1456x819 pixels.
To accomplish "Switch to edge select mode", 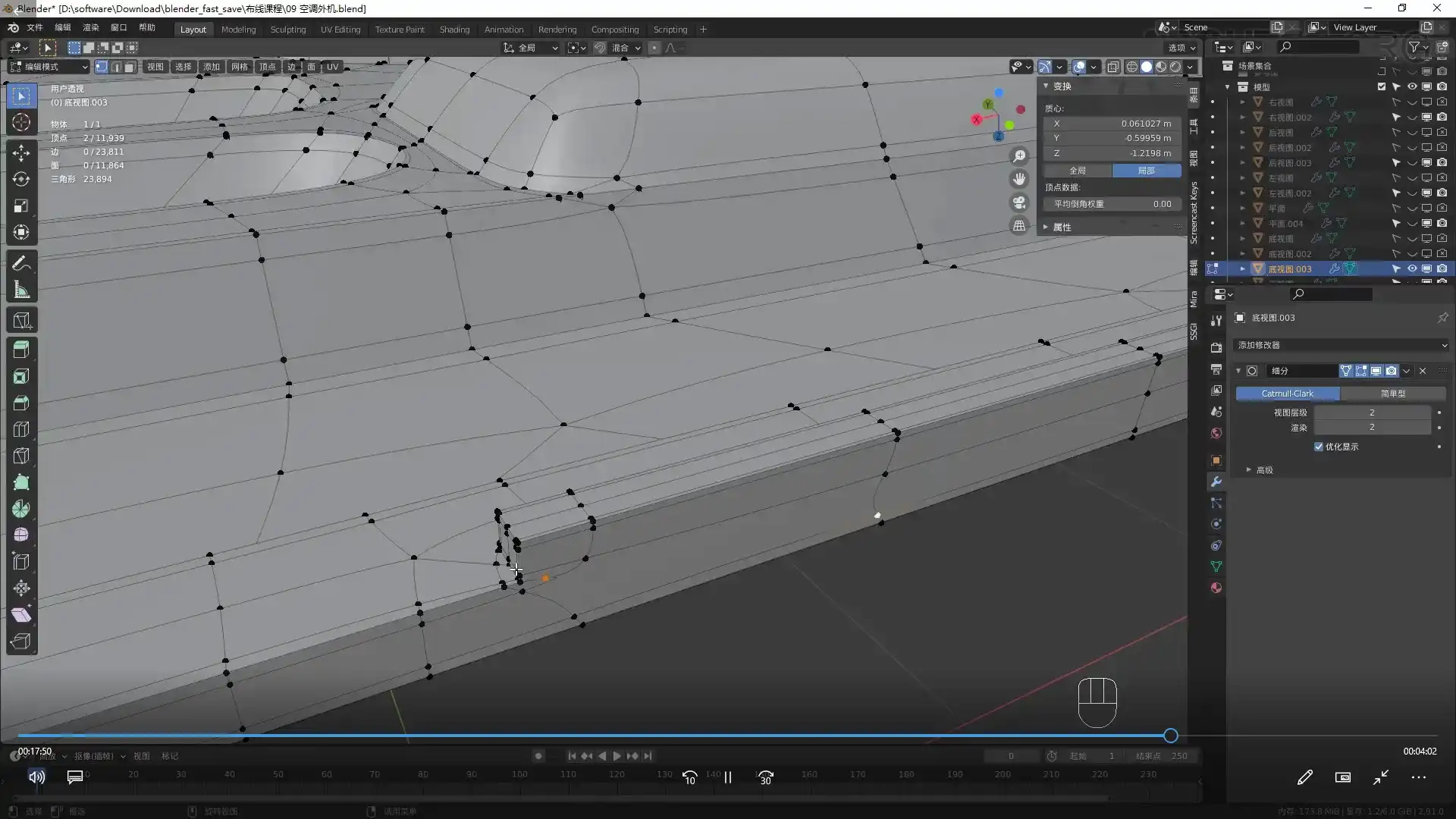I will (115, 67).
